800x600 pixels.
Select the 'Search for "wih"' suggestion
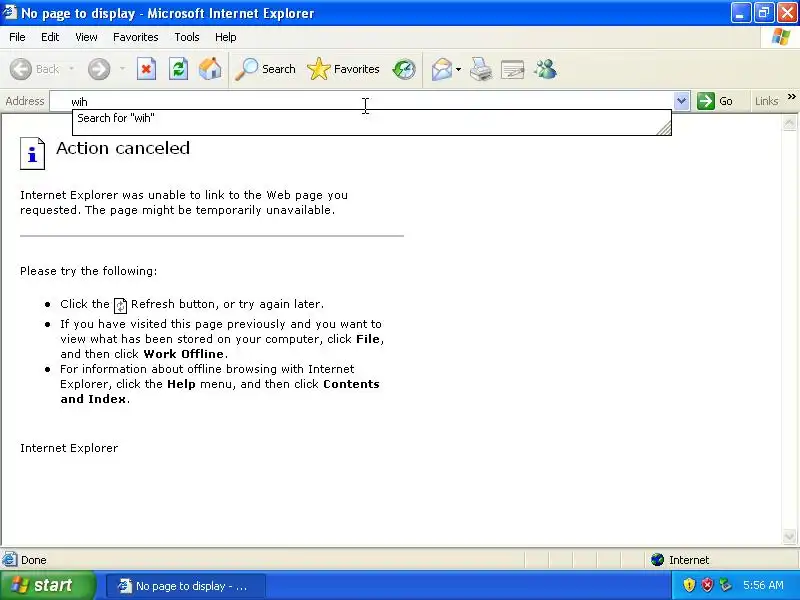click(x=371, y=118)
